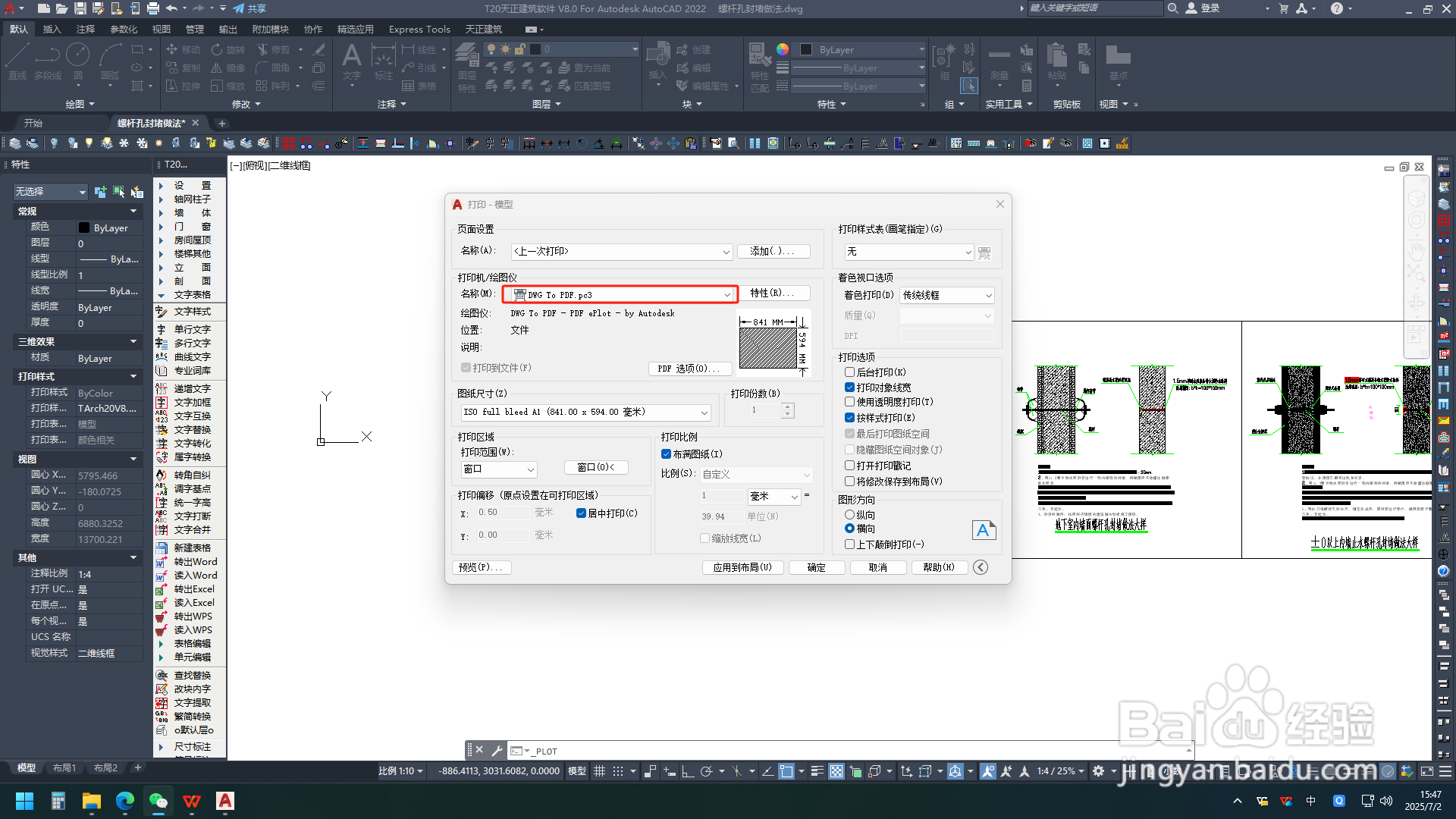Screen dimensions: 1456x819
Task: Click the Copy (复制) tool
Action: click(x=184, y=67)
